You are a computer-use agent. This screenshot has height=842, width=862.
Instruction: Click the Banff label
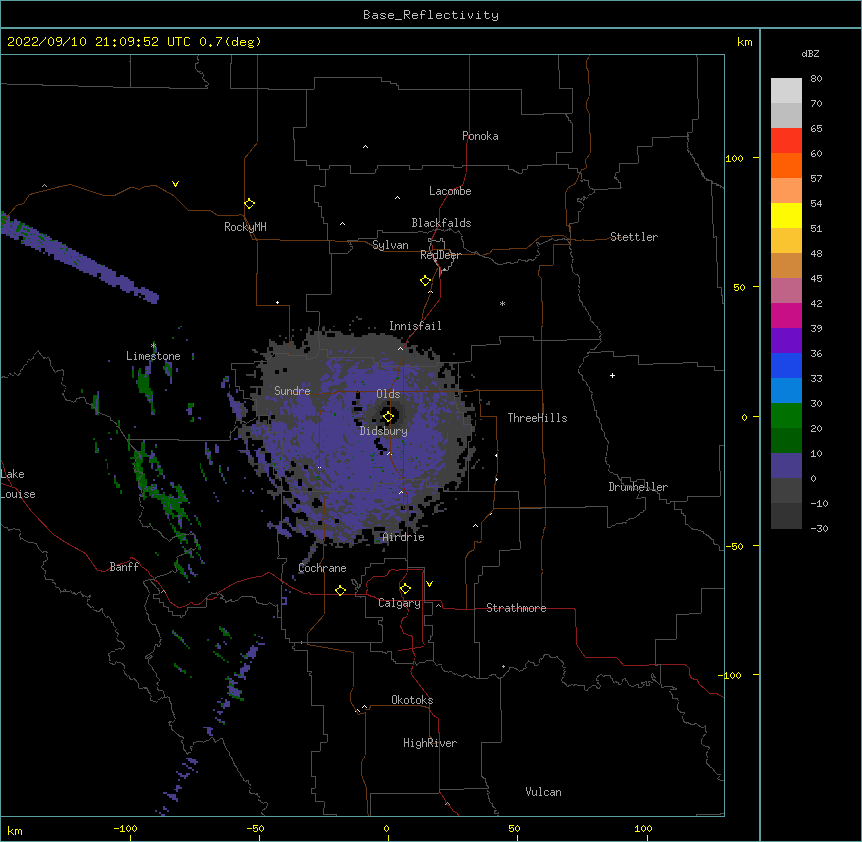point(124,567)
